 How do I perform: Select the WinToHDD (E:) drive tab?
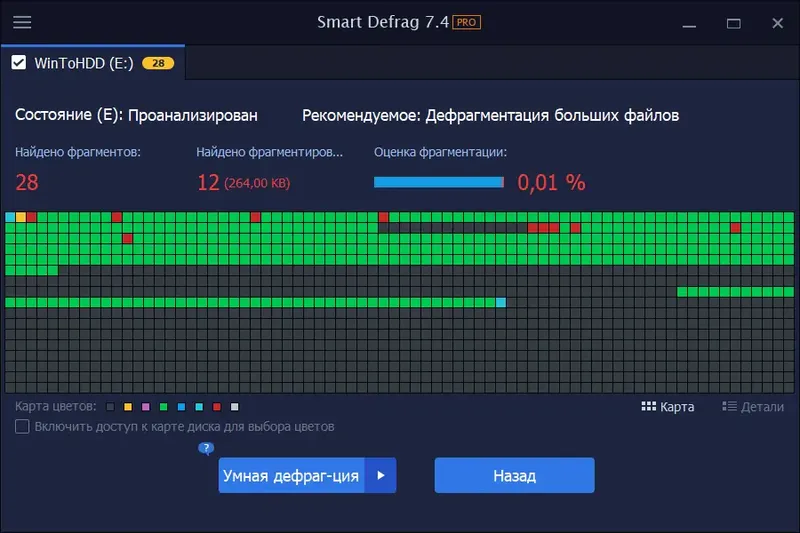click(x=93, y=63)
